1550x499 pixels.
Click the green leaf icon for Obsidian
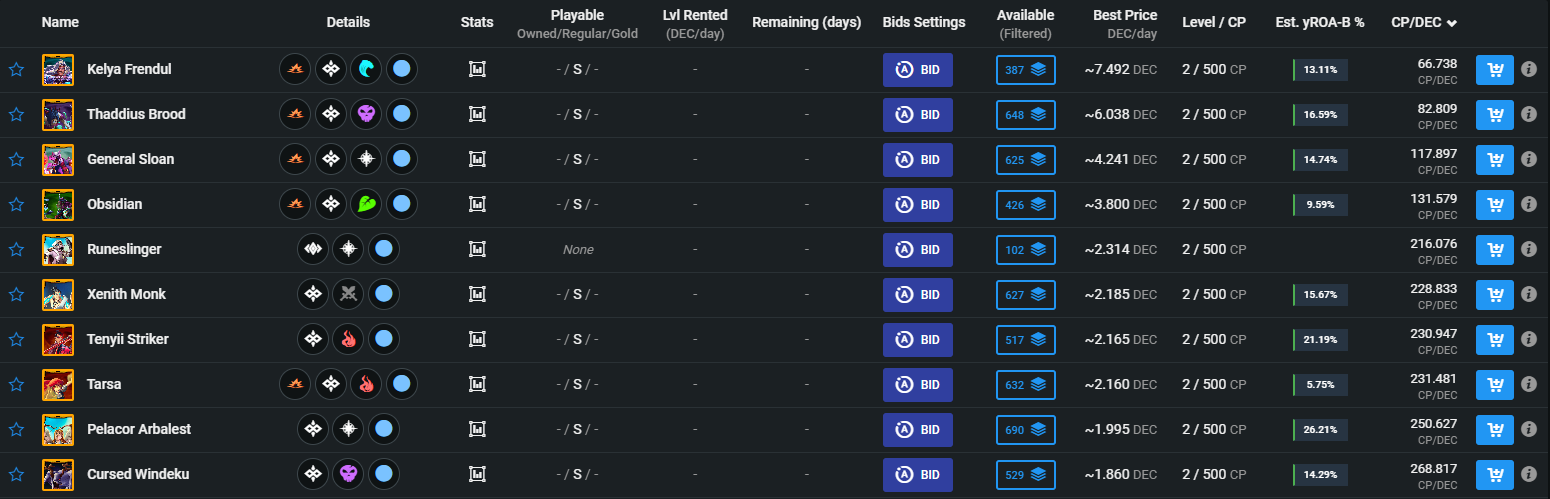366,205
